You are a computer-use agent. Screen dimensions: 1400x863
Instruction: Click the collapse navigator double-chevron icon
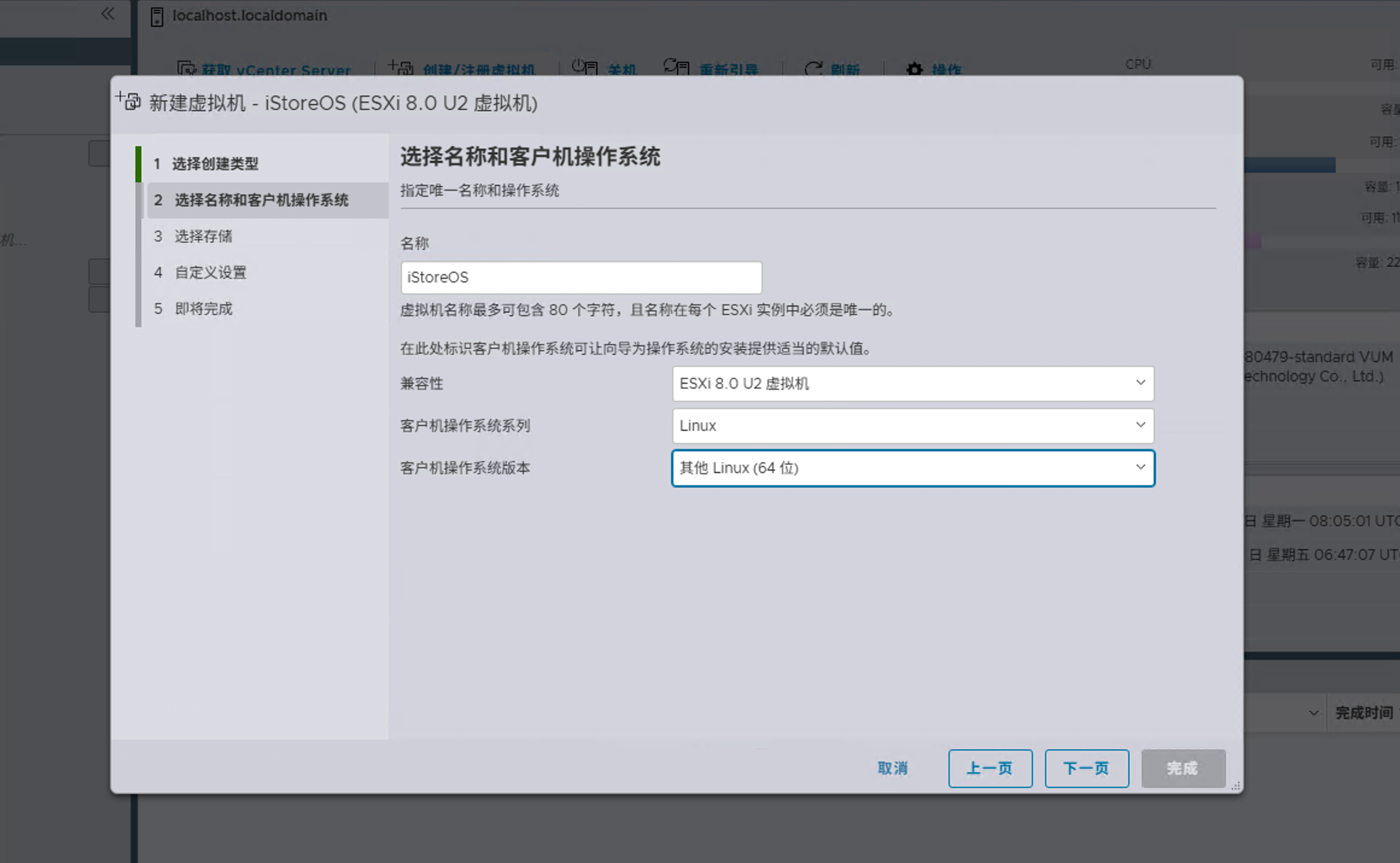point(107,13)
